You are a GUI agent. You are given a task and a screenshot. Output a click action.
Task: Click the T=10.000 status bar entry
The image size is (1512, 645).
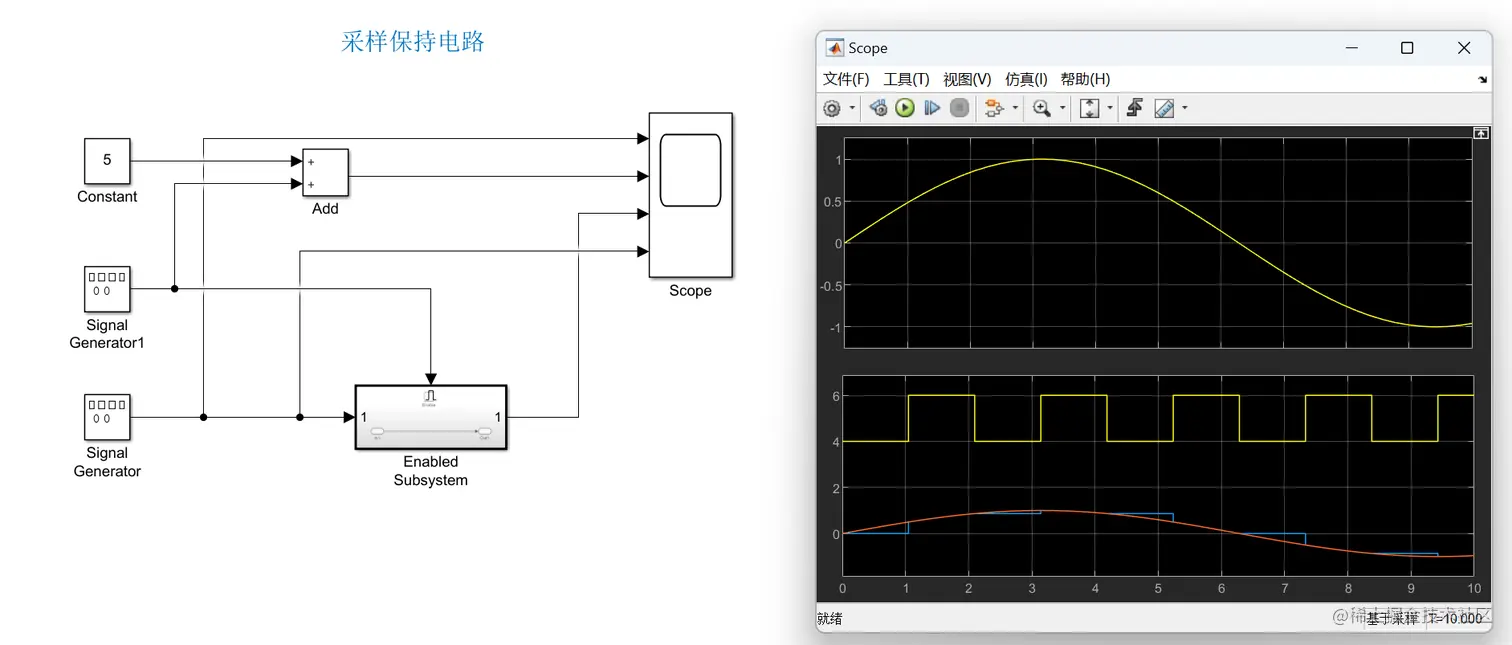coord(1454,619)
